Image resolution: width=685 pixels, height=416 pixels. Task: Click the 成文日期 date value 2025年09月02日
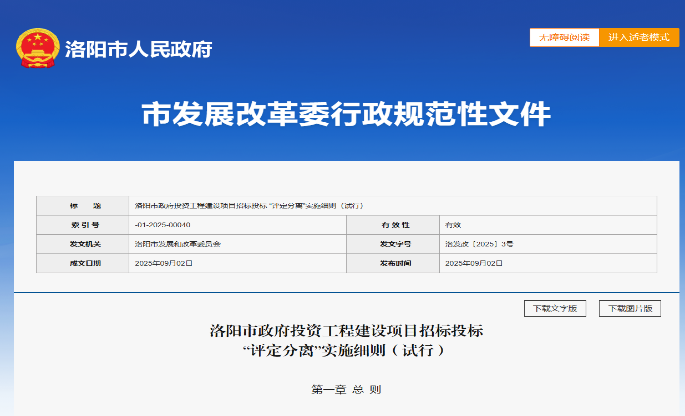pos(163,263)
